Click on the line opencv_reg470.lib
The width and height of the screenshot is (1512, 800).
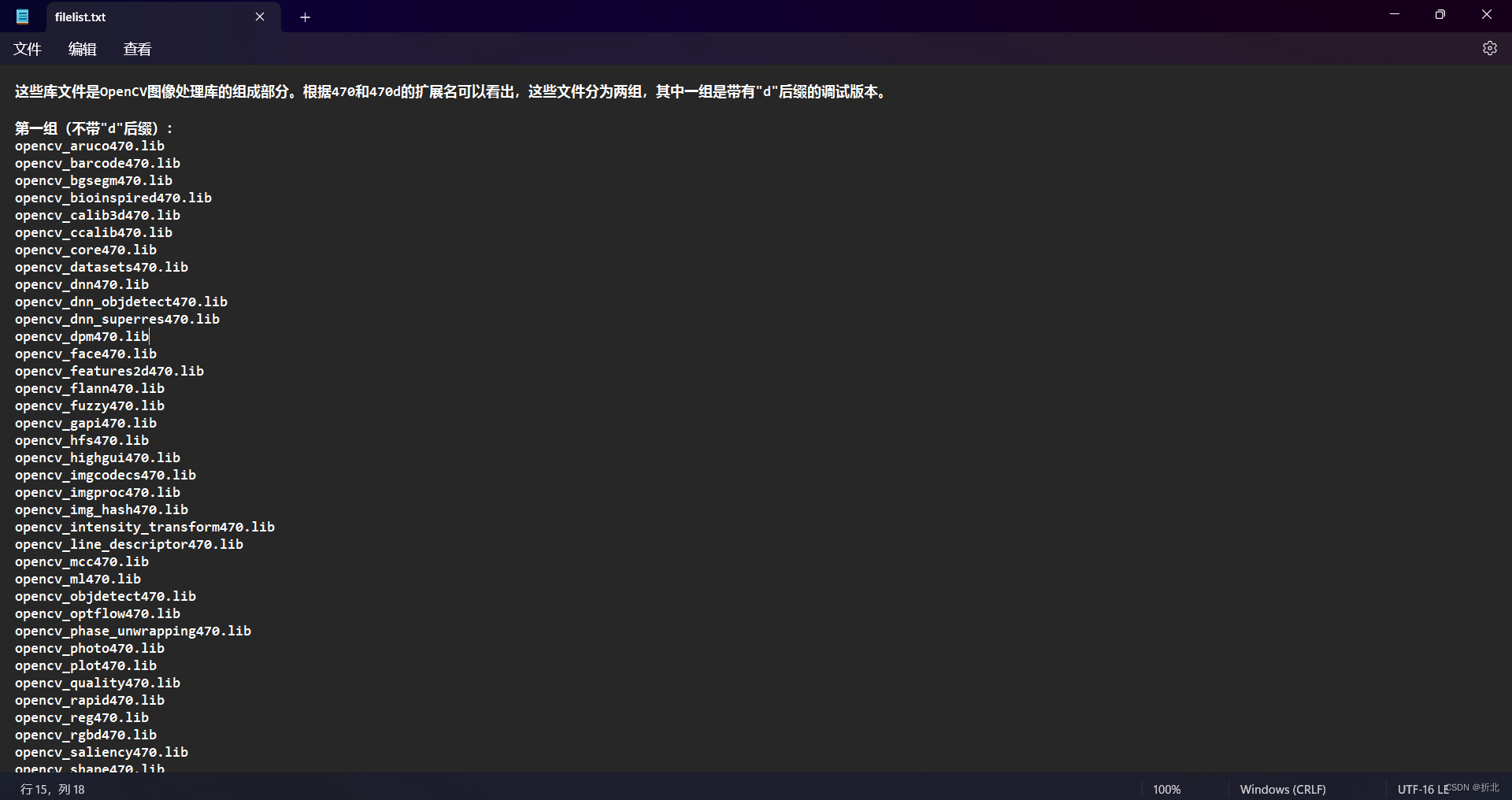82,717
